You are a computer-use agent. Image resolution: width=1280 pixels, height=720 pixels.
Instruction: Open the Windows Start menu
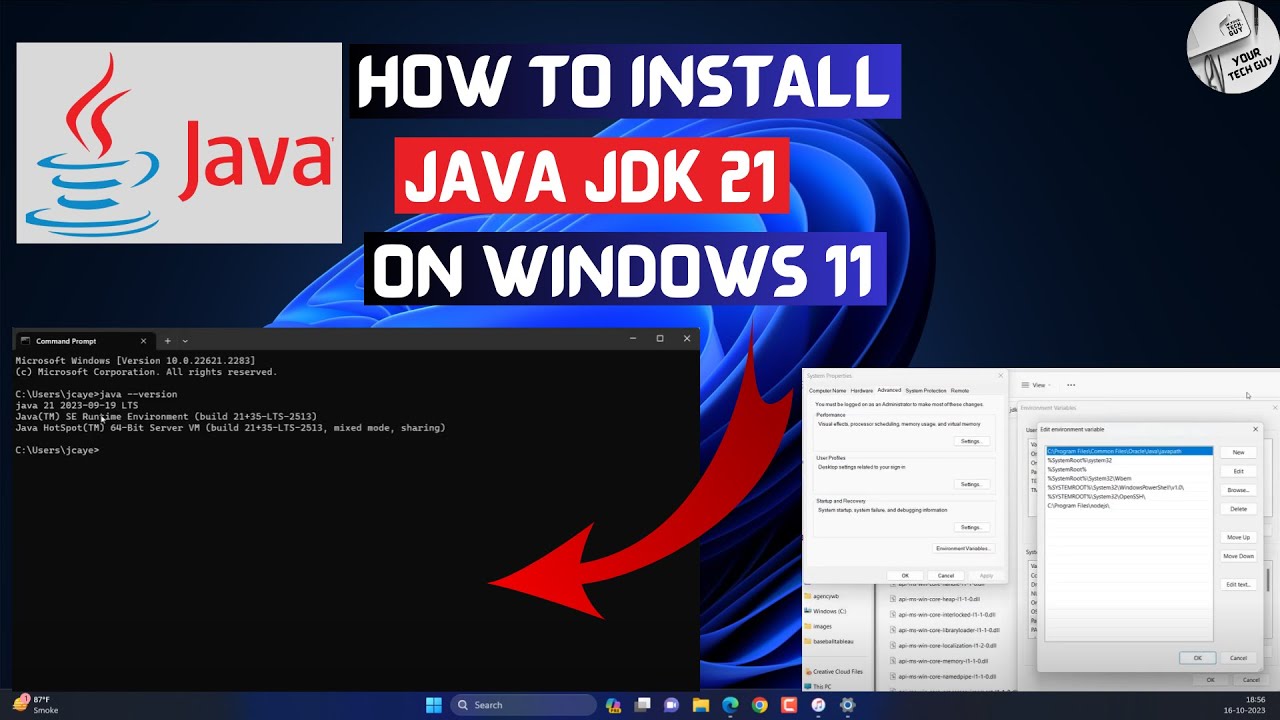pos(434,705)
